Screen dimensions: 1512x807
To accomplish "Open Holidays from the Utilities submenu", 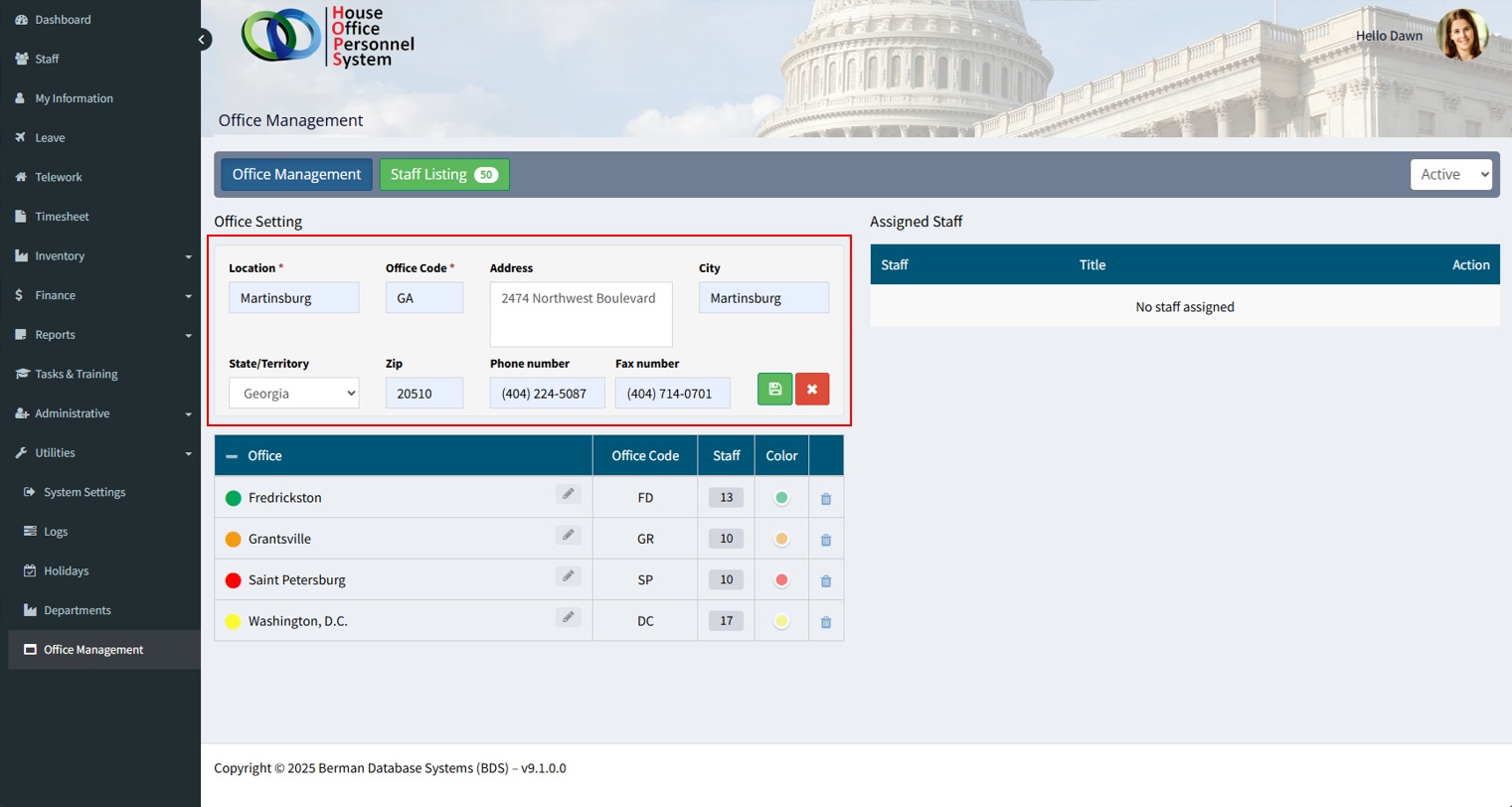I will 66,571.
